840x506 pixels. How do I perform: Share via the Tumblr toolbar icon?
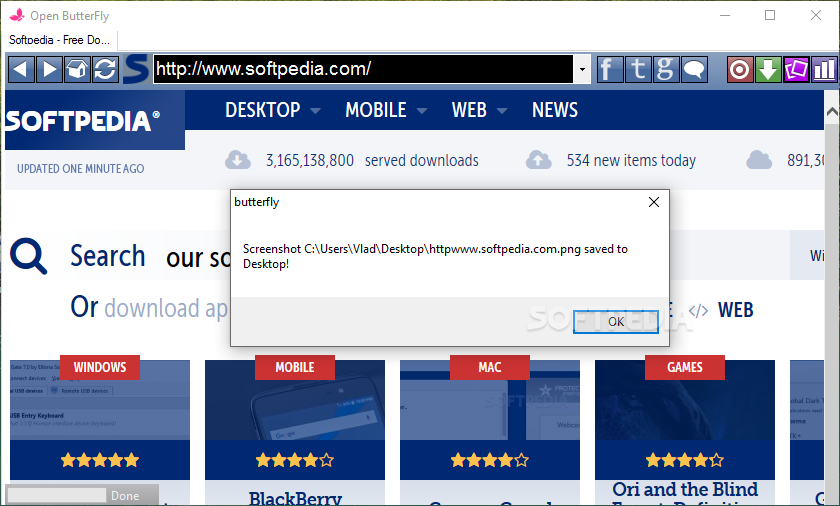638,69
